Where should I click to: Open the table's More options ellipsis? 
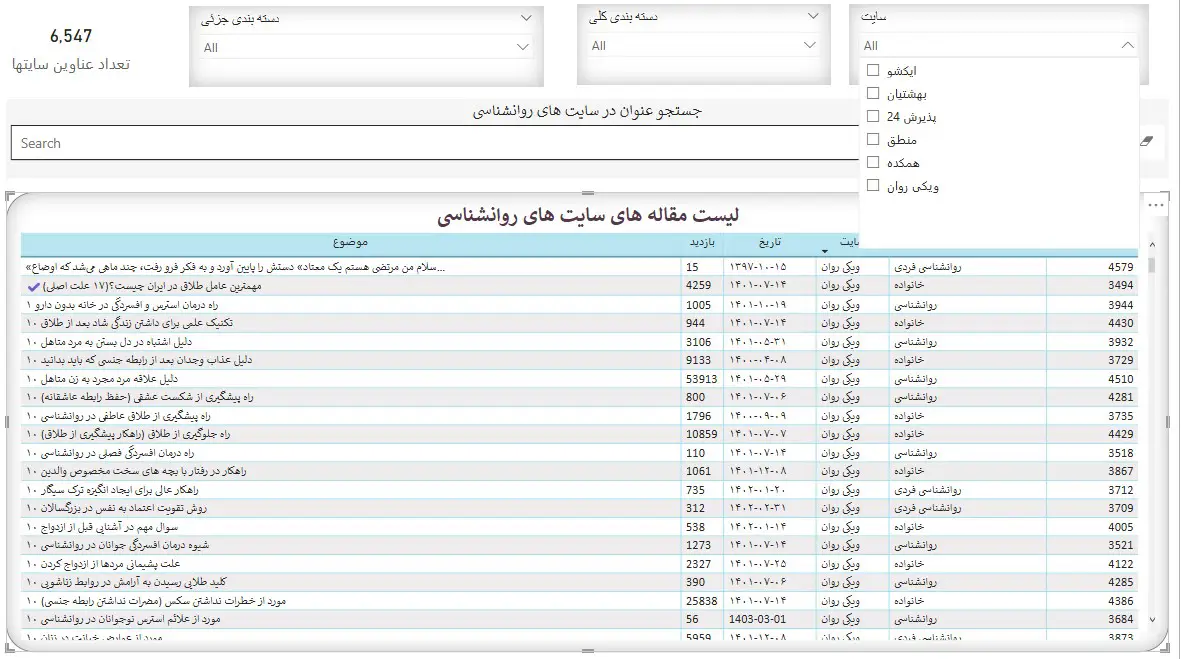click(x=1155, y=205)
